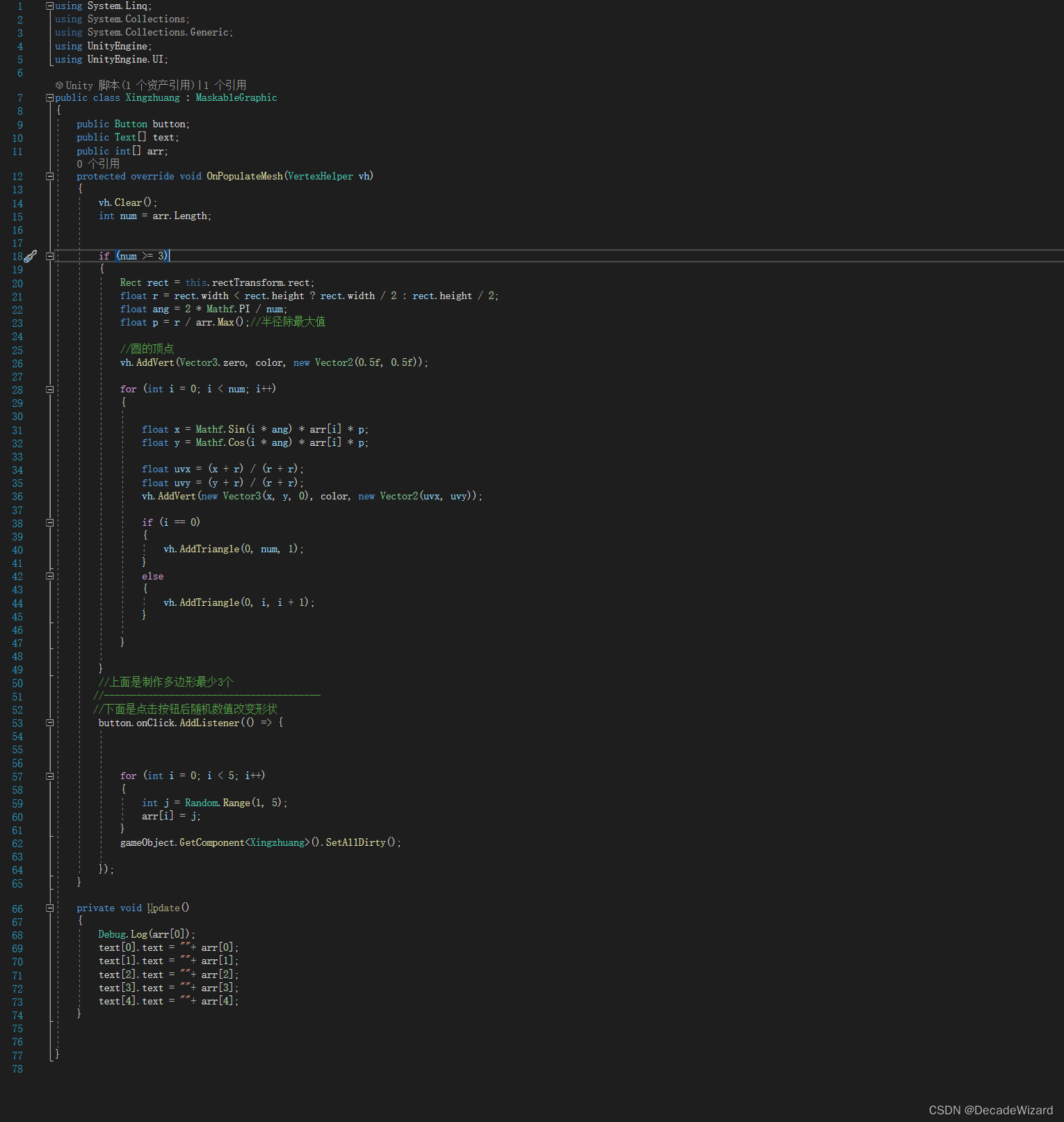Click the Update method name
1064x1122 pixels.
[x=163, y=908]
